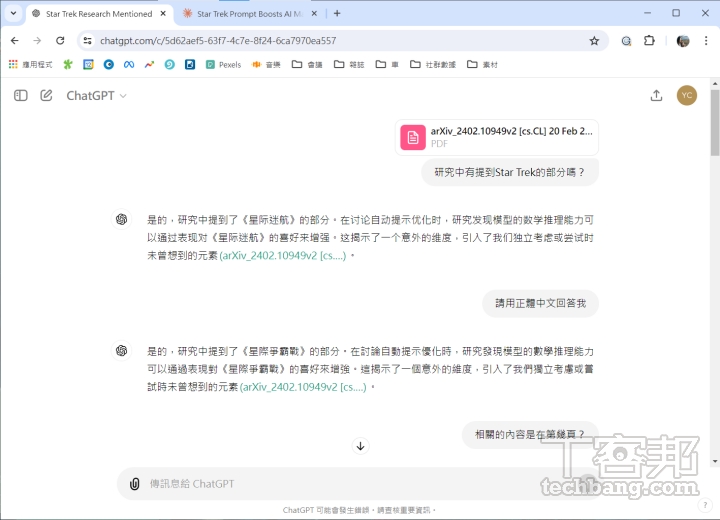This screenshot has width=720, height=520.
Task: Click the ChatGPT logo on first reply
Action: pos(122,219)
